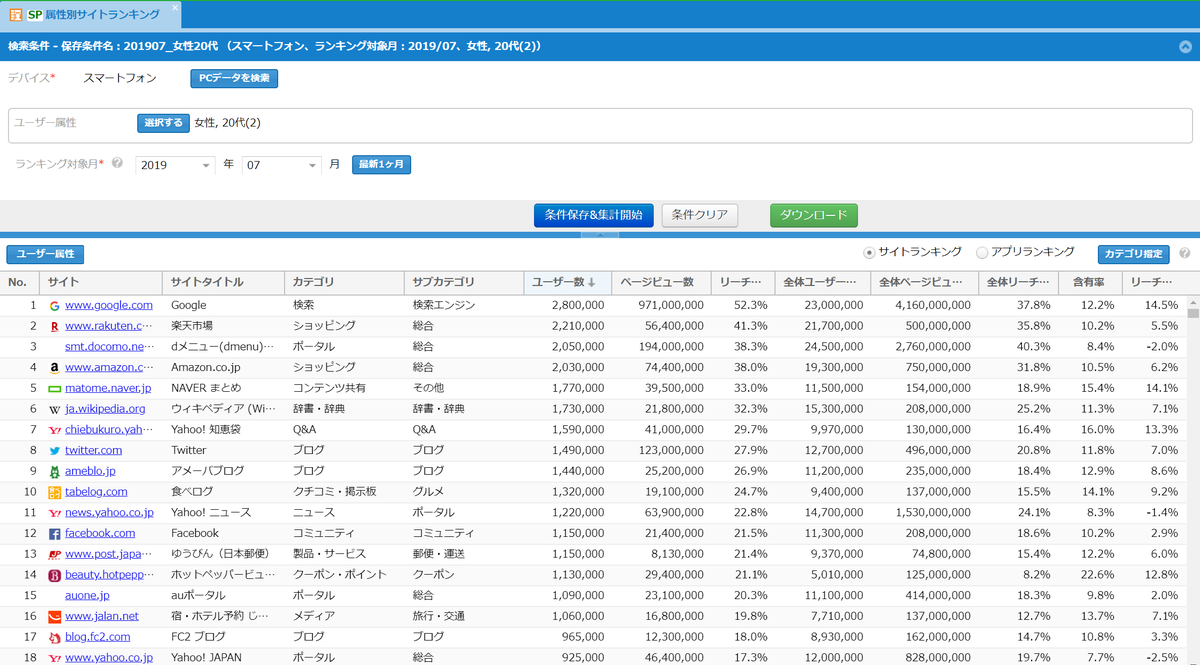Click the Facebook icon in row 12
This screenshot has height=665, width=1200.
pyautogui.click(x=55, y=534)
